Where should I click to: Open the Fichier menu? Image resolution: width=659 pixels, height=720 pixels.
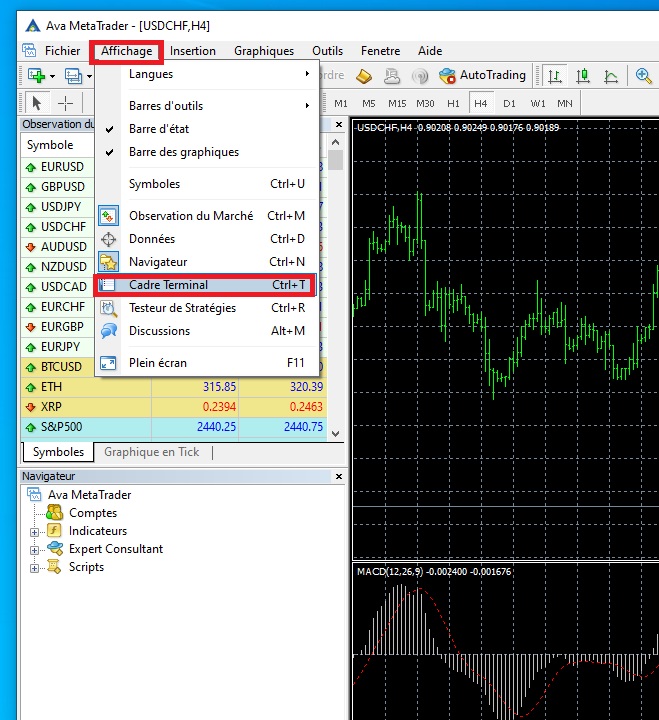(62, 51)
